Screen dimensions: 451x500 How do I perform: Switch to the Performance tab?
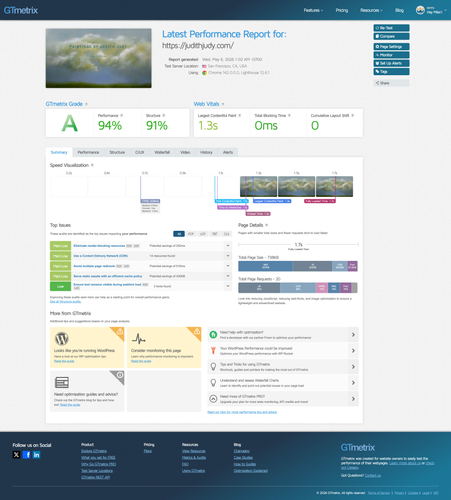click(x=88, y=152)
